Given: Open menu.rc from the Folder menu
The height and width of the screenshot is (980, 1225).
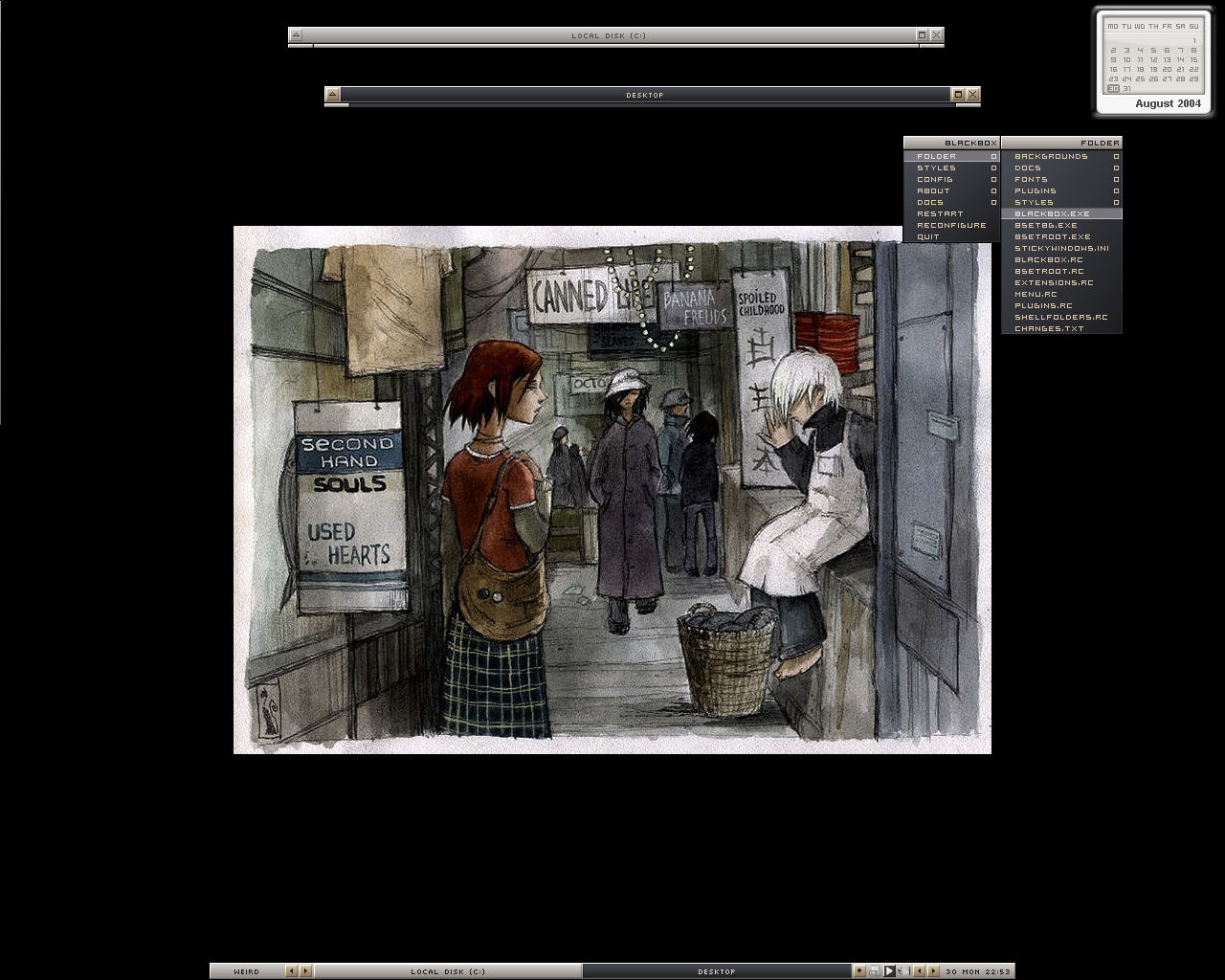Looking at the screenshot, I should pos(1061,294).
